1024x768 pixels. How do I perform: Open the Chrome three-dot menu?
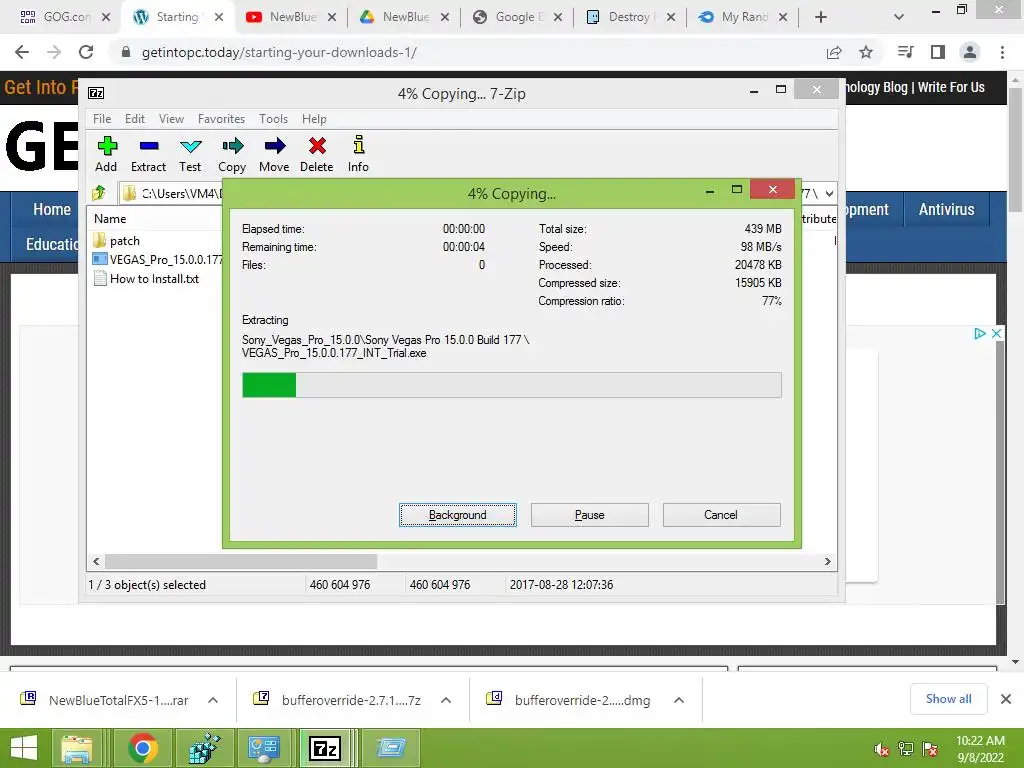(1002, 52)
